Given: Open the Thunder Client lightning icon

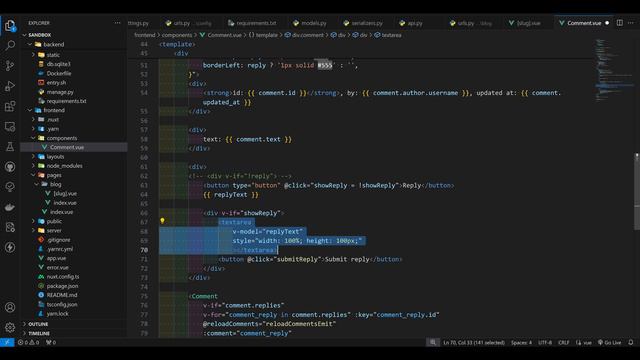Looking at the screenshot, I should [x=10, y=247].
